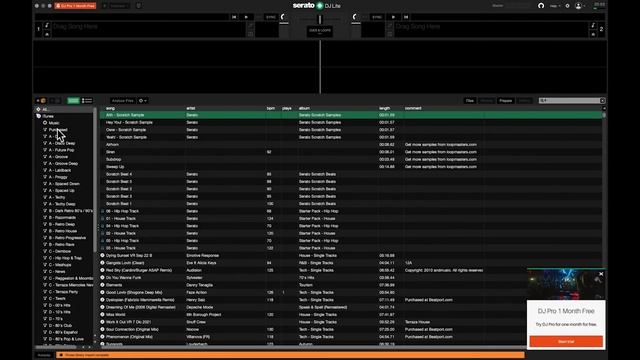Open the A - Laidback playlist
Screen dimensions: 640x360
tap(60, 170)
